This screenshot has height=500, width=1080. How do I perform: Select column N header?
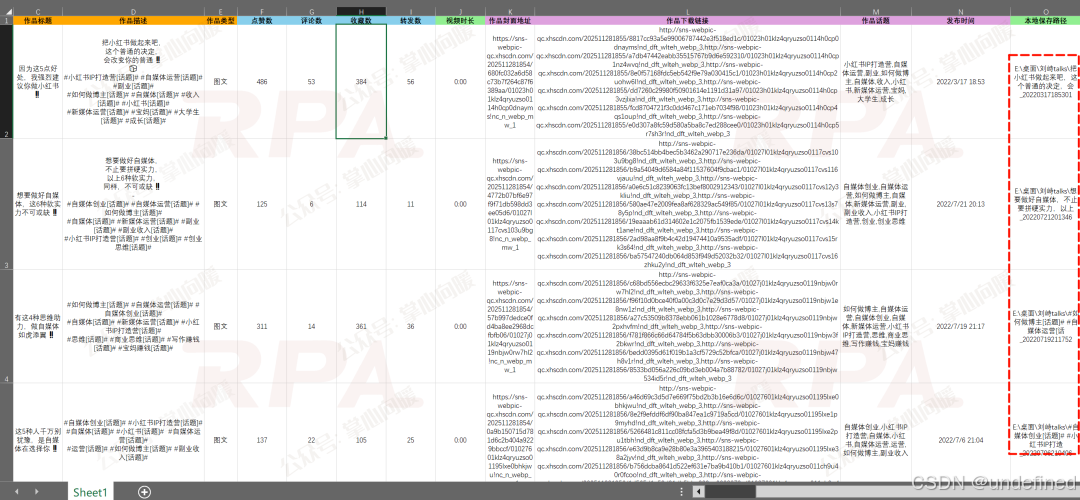tap(960, 12)
